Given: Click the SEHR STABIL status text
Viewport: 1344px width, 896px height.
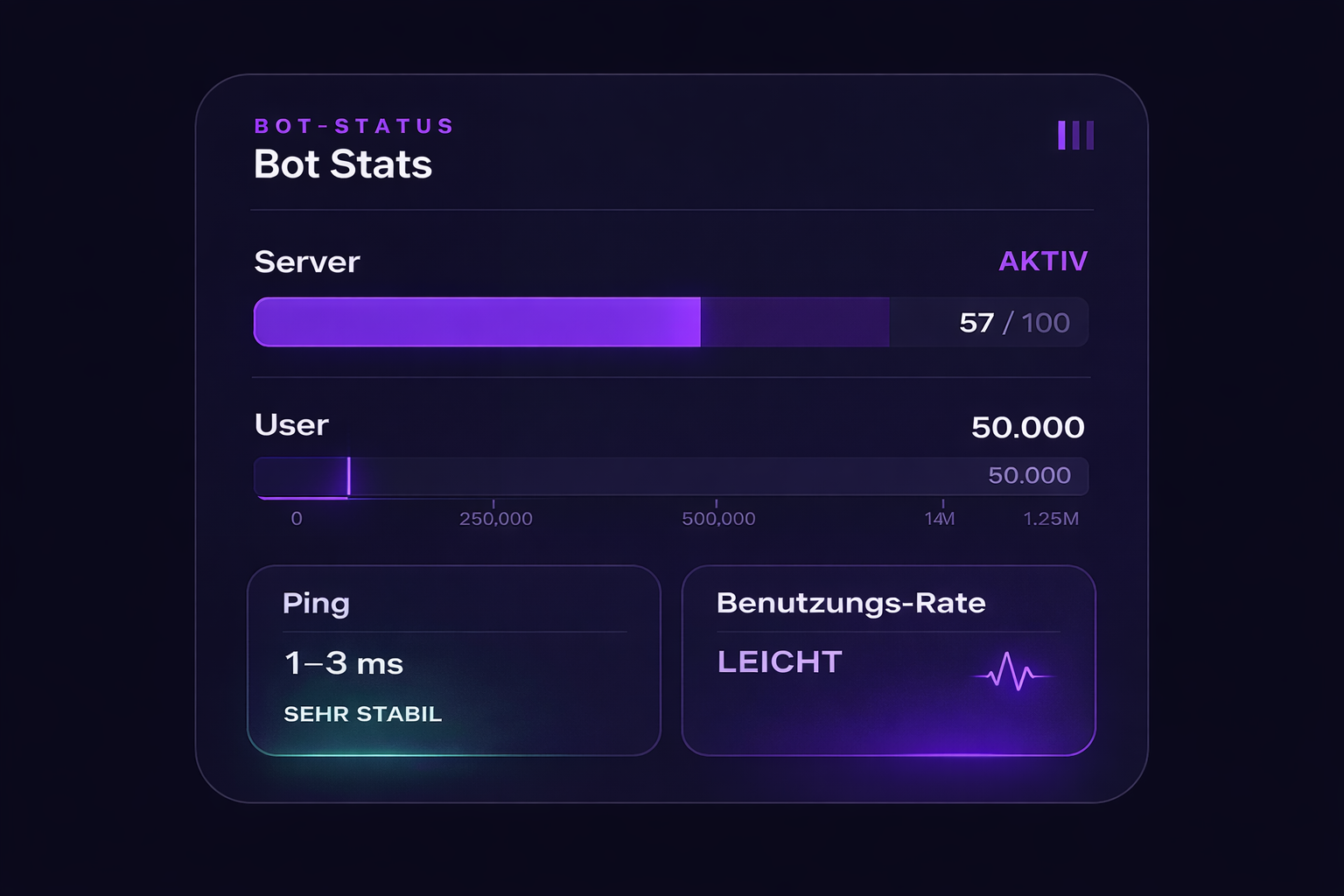Looking at the screenshot, I should pos(362,714).
